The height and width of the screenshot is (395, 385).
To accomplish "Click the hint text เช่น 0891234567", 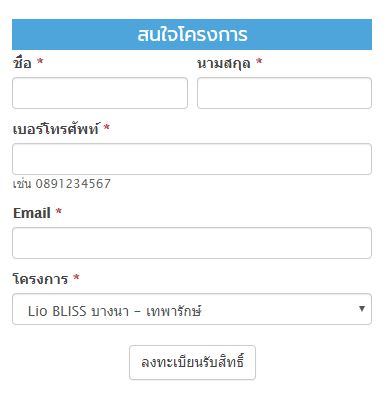I will click(x=62, y=184).
